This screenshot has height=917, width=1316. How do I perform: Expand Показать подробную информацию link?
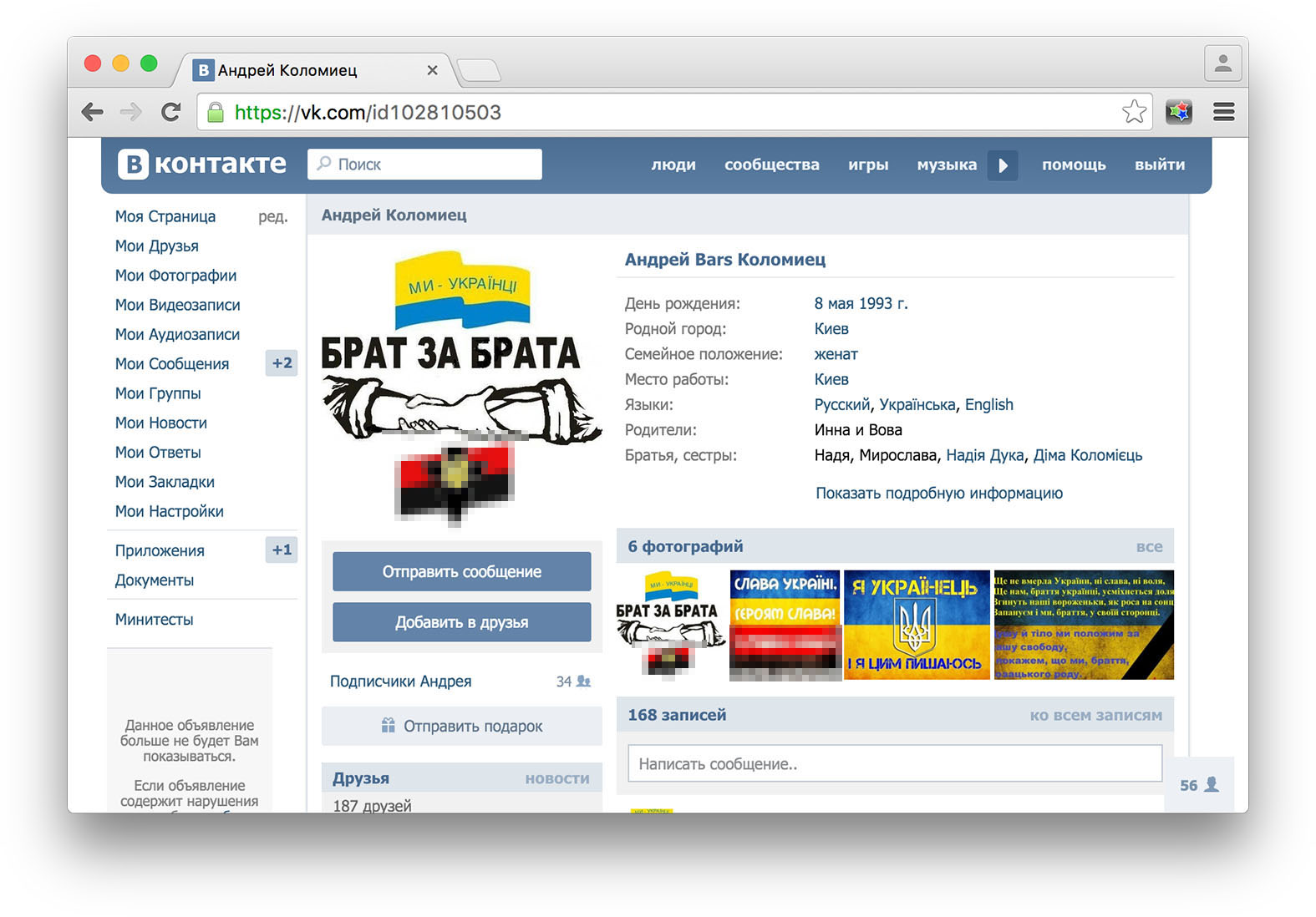[938, 494]
